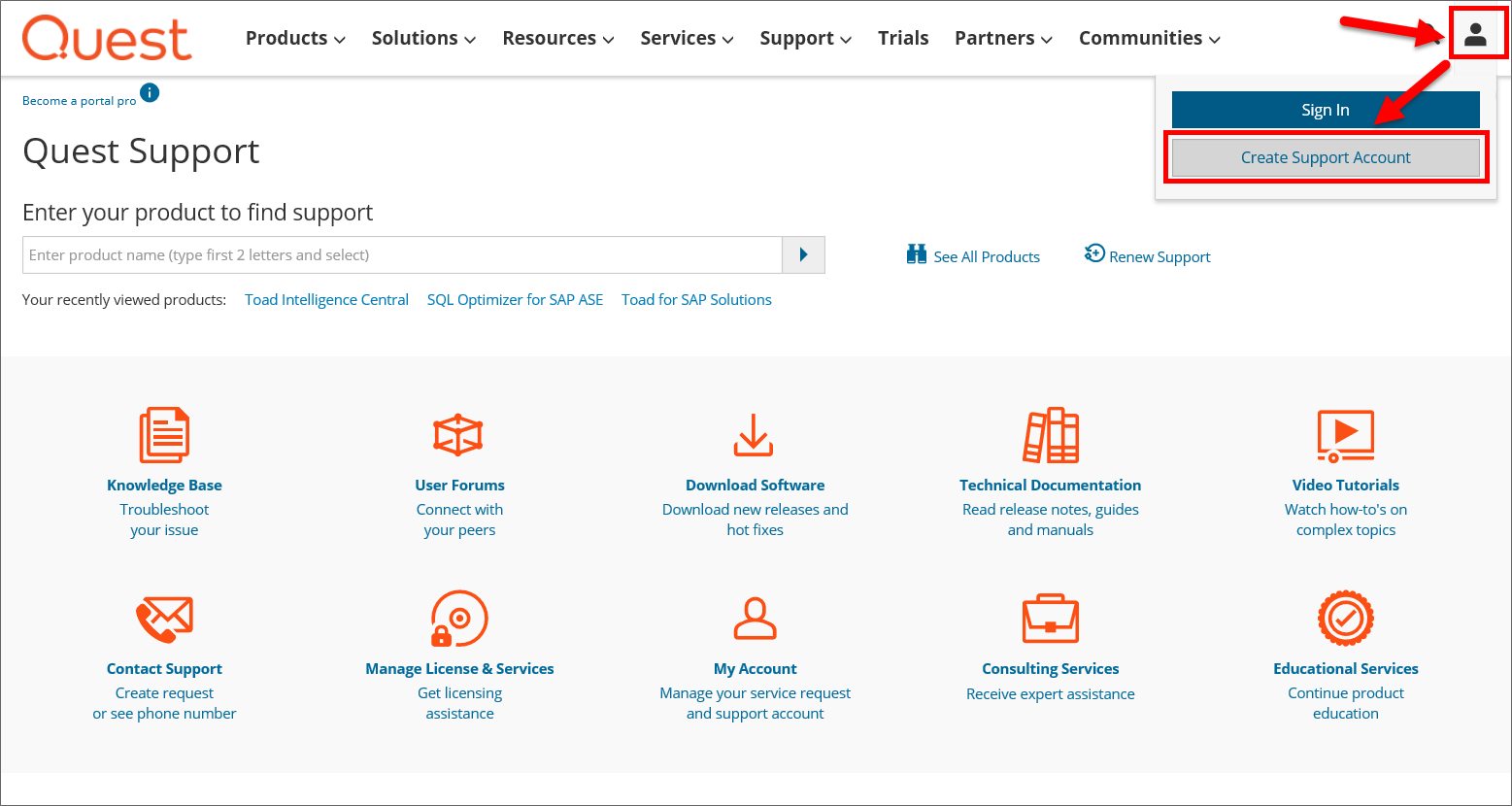
Task: Open the My Account title link
Action: [755, 668]
